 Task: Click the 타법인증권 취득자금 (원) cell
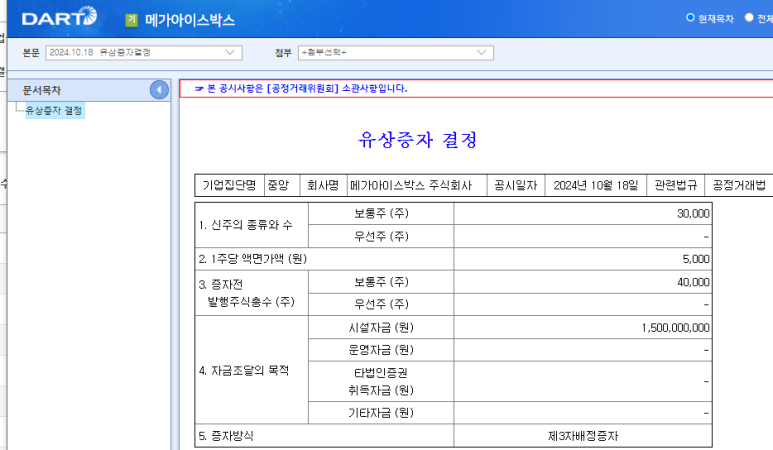pos(381,381)
